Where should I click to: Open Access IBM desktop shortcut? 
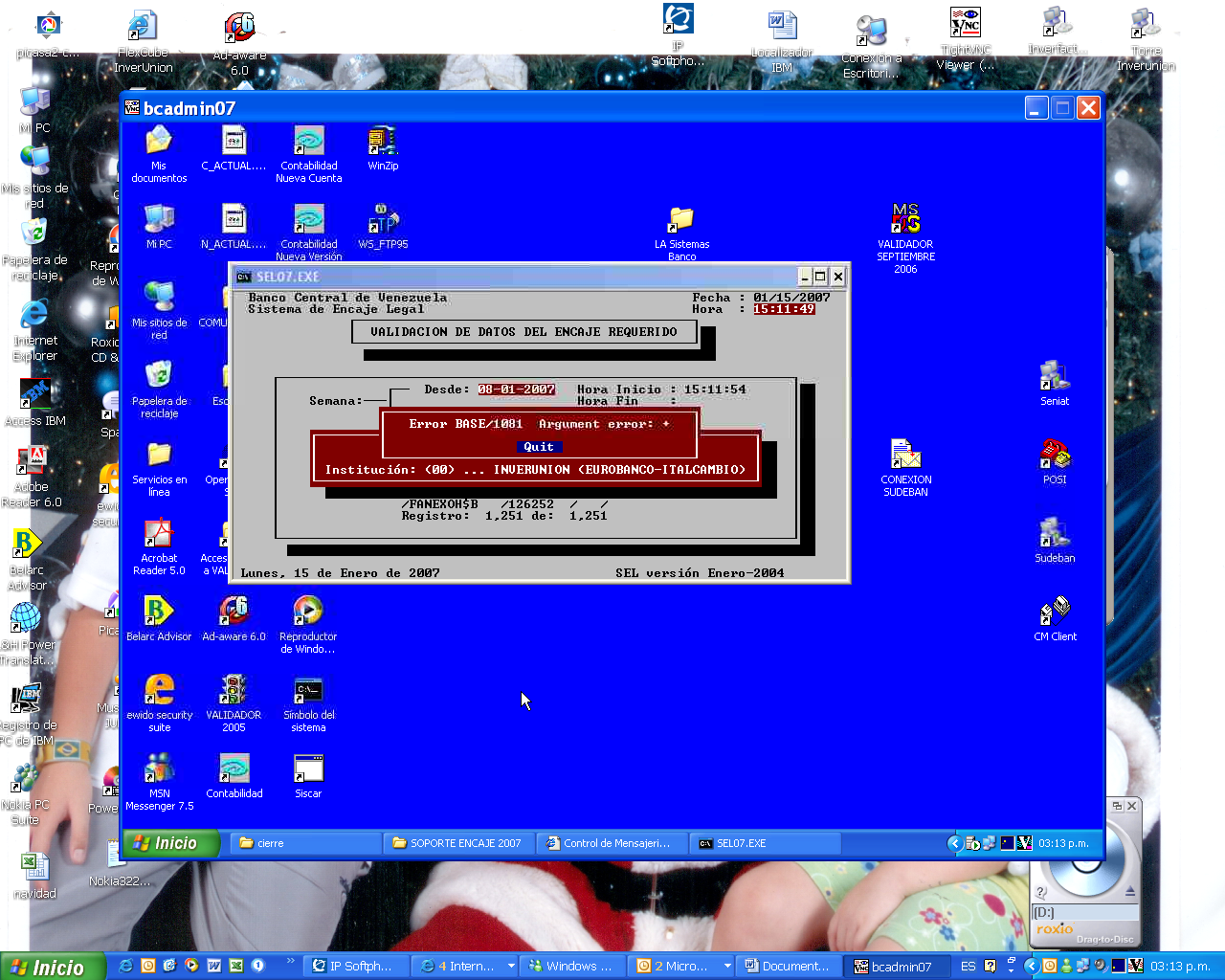pos(35,402)
